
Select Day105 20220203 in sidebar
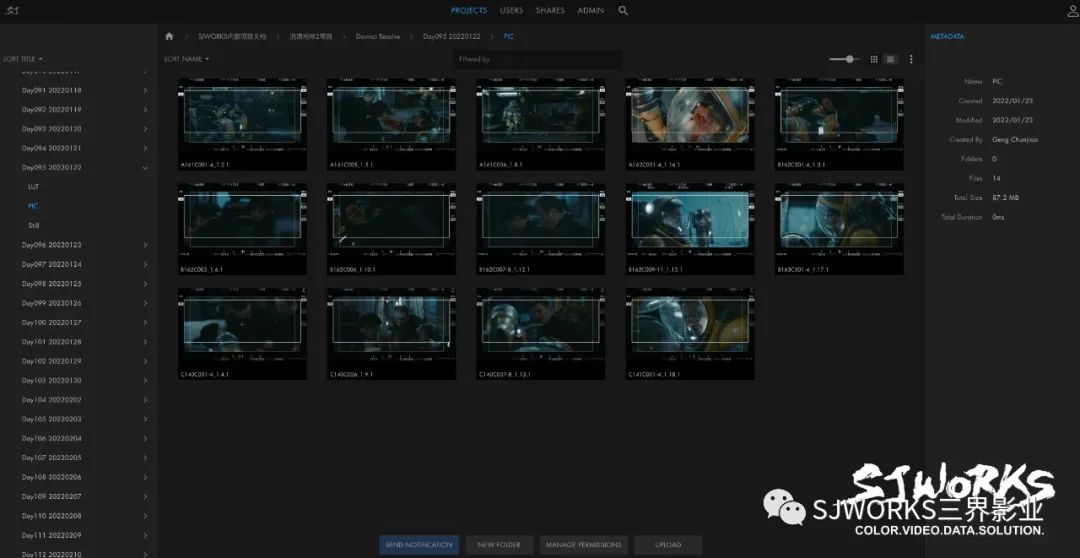51,419
